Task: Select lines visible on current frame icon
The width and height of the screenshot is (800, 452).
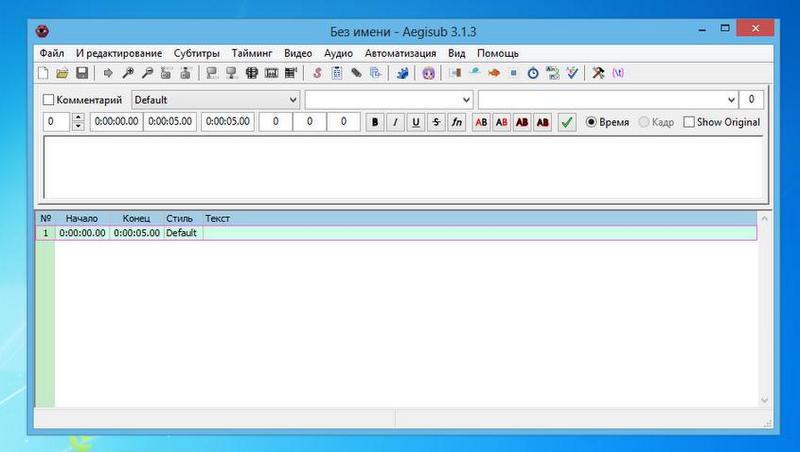Action: 251,73
